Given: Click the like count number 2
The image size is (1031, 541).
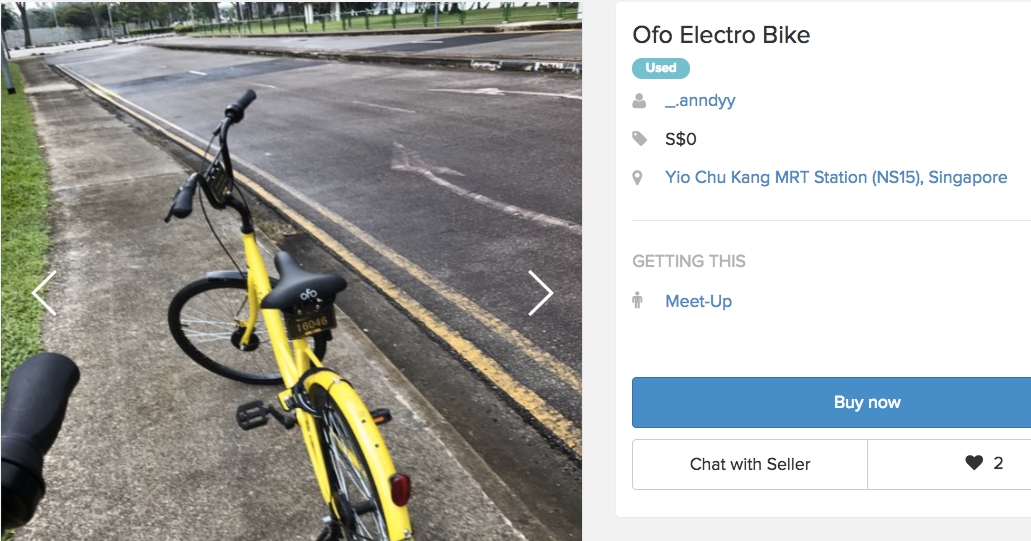Looking at the screenshot, I should pyautogui.click(x=998, y=463).
